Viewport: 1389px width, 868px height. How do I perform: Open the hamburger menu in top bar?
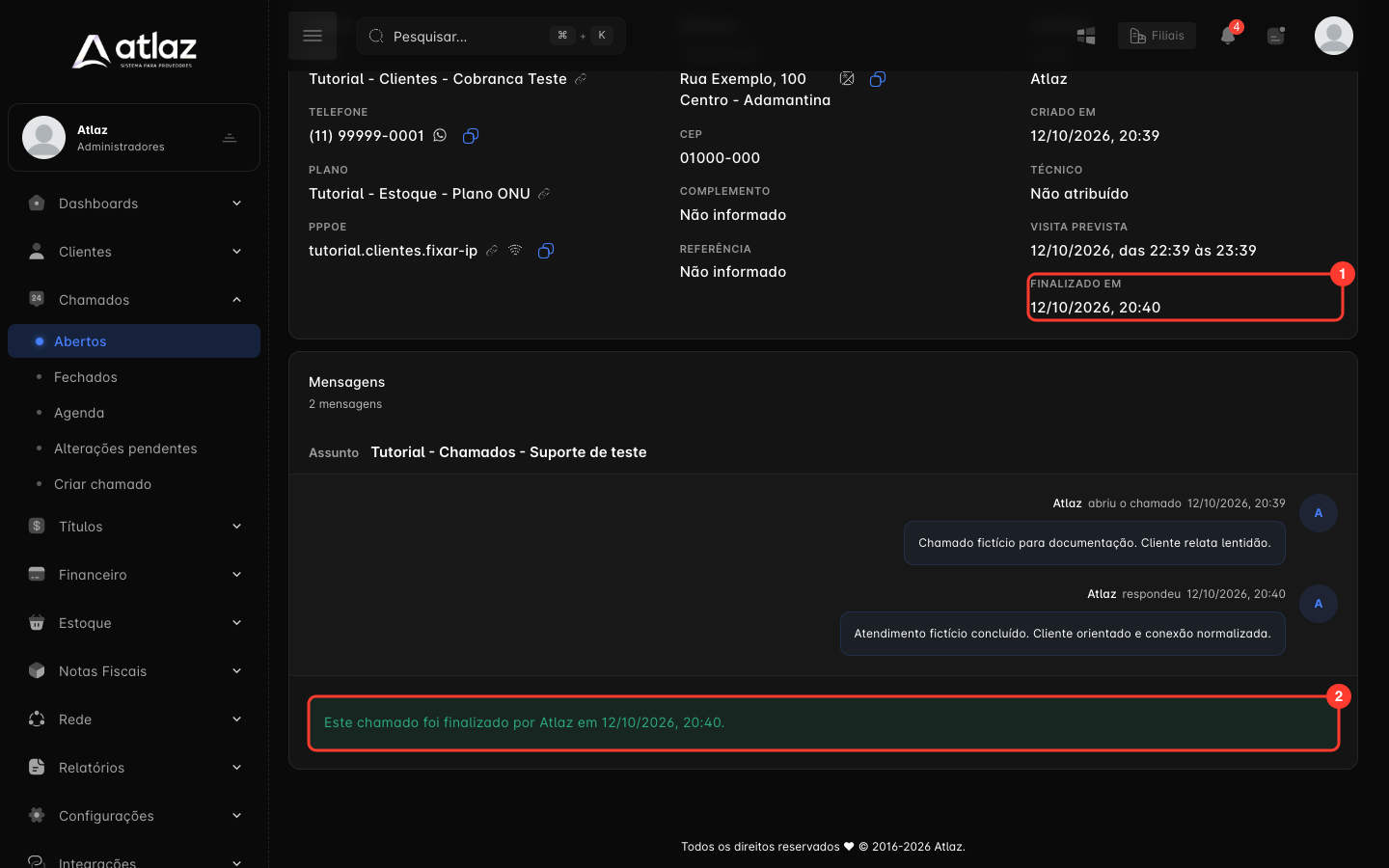[312, 36]
